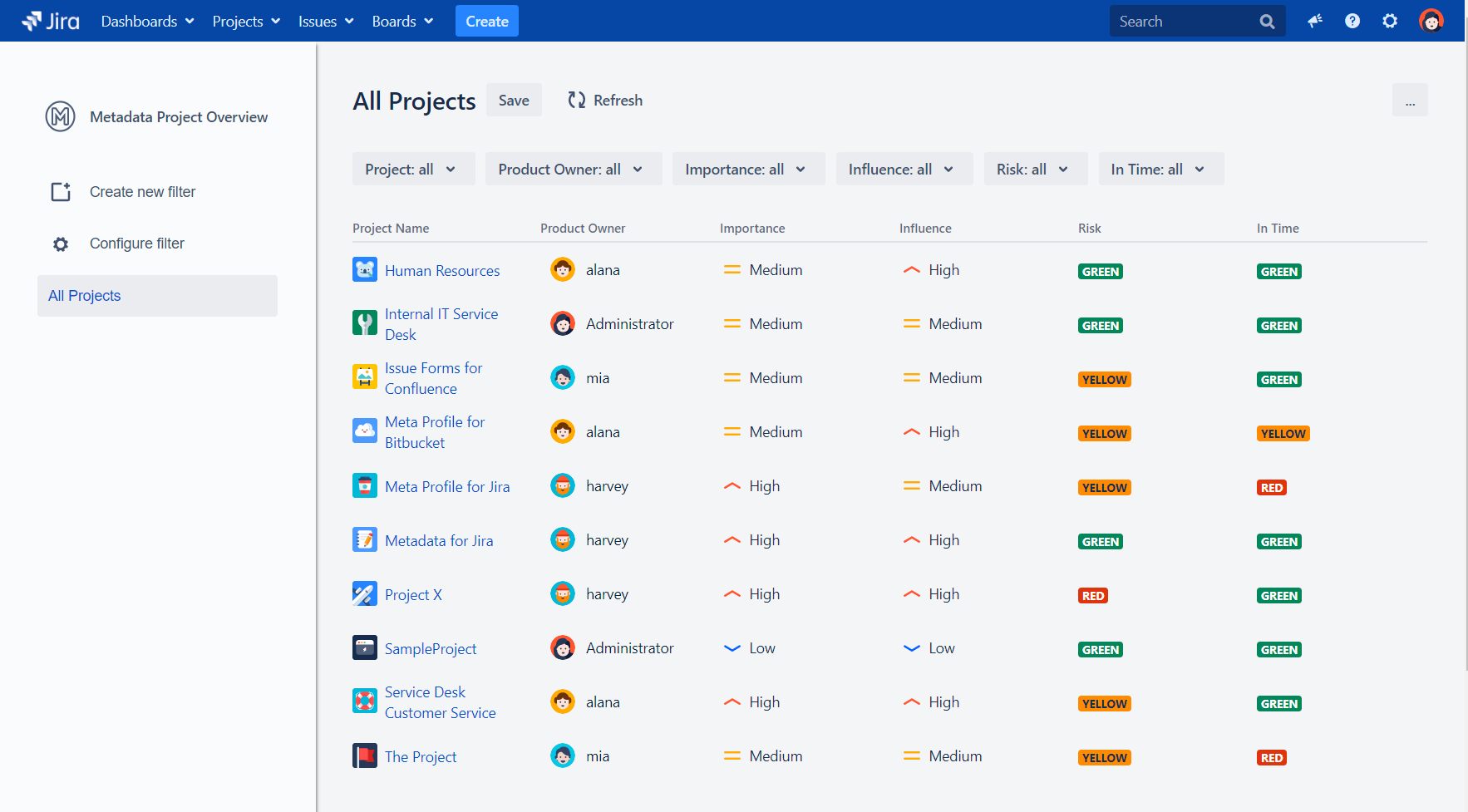Click the SampleProject icon
The image size is (1468, 812).
pyautogui.click(x=365, y=647)
